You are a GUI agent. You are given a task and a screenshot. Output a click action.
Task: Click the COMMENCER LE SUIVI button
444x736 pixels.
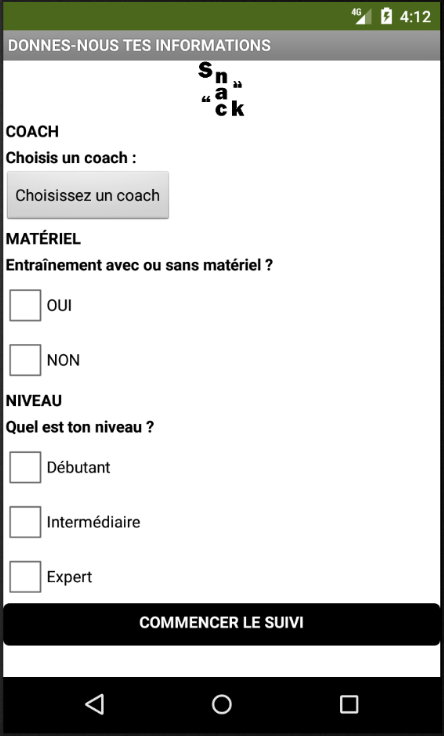(222, 624)
